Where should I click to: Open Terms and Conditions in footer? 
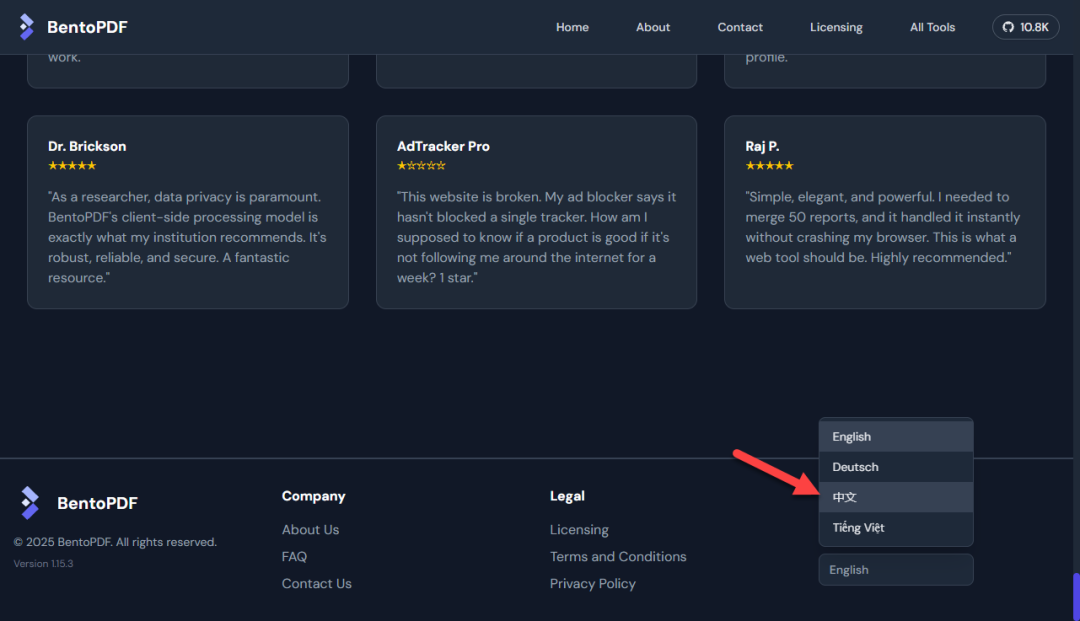618,557
